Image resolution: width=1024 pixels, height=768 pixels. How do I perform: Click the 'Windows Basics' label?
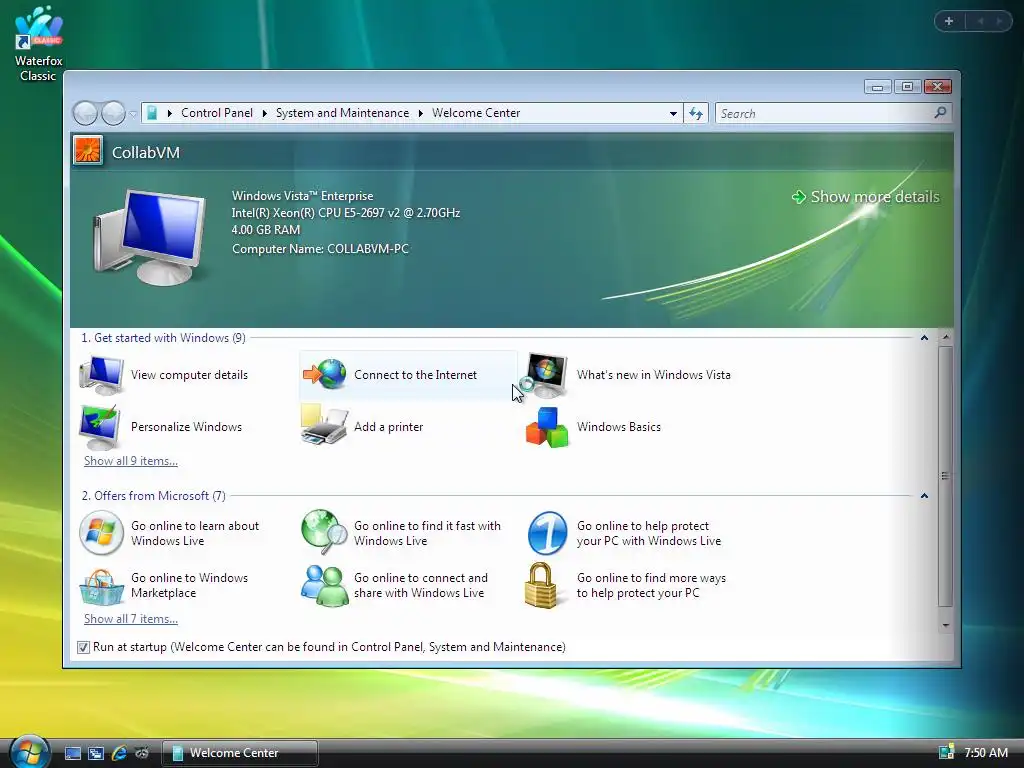click(x=619, y=427)
